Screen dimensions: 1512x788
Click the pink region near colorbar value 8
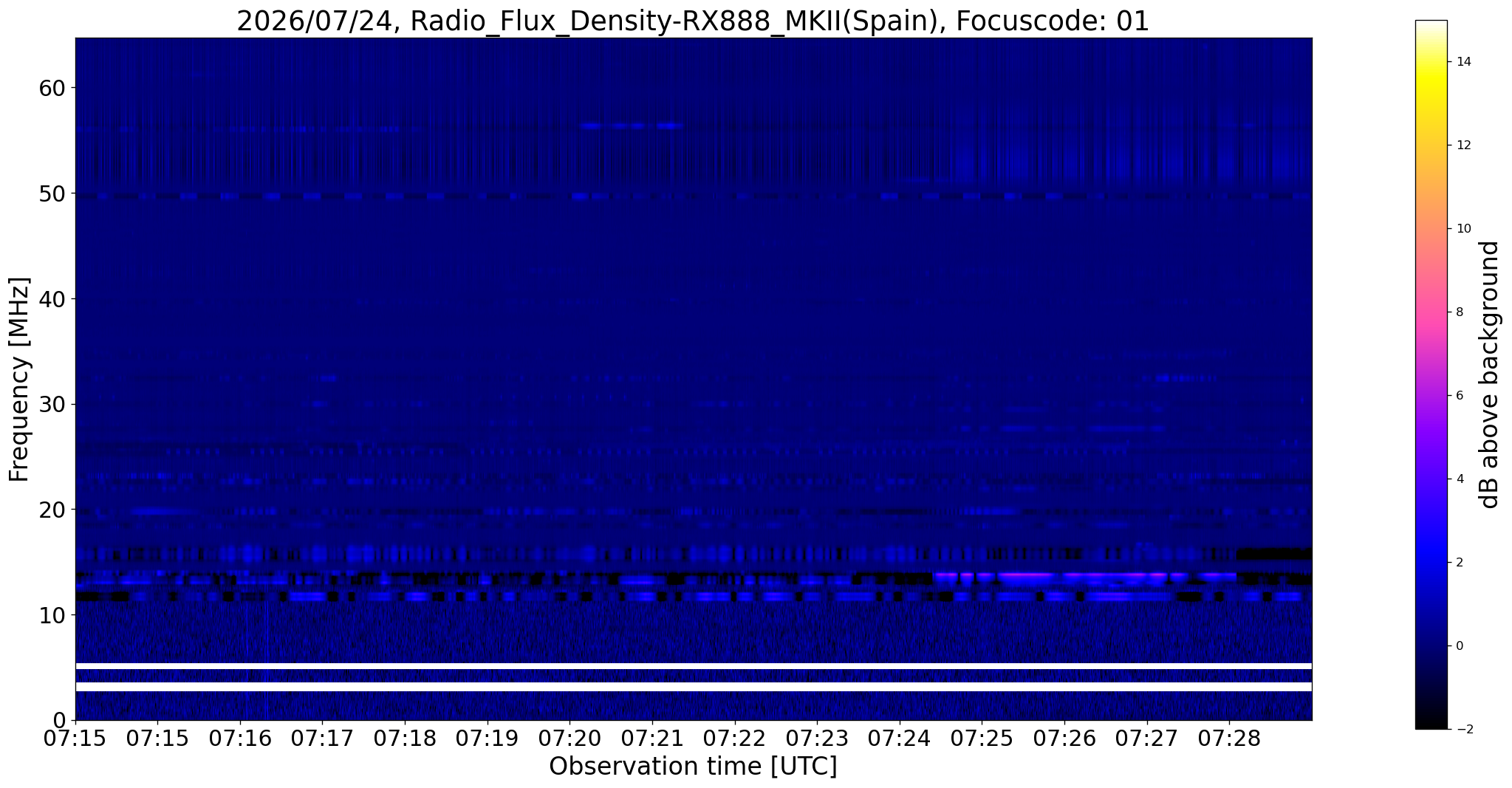click(x=1431, y=312)
